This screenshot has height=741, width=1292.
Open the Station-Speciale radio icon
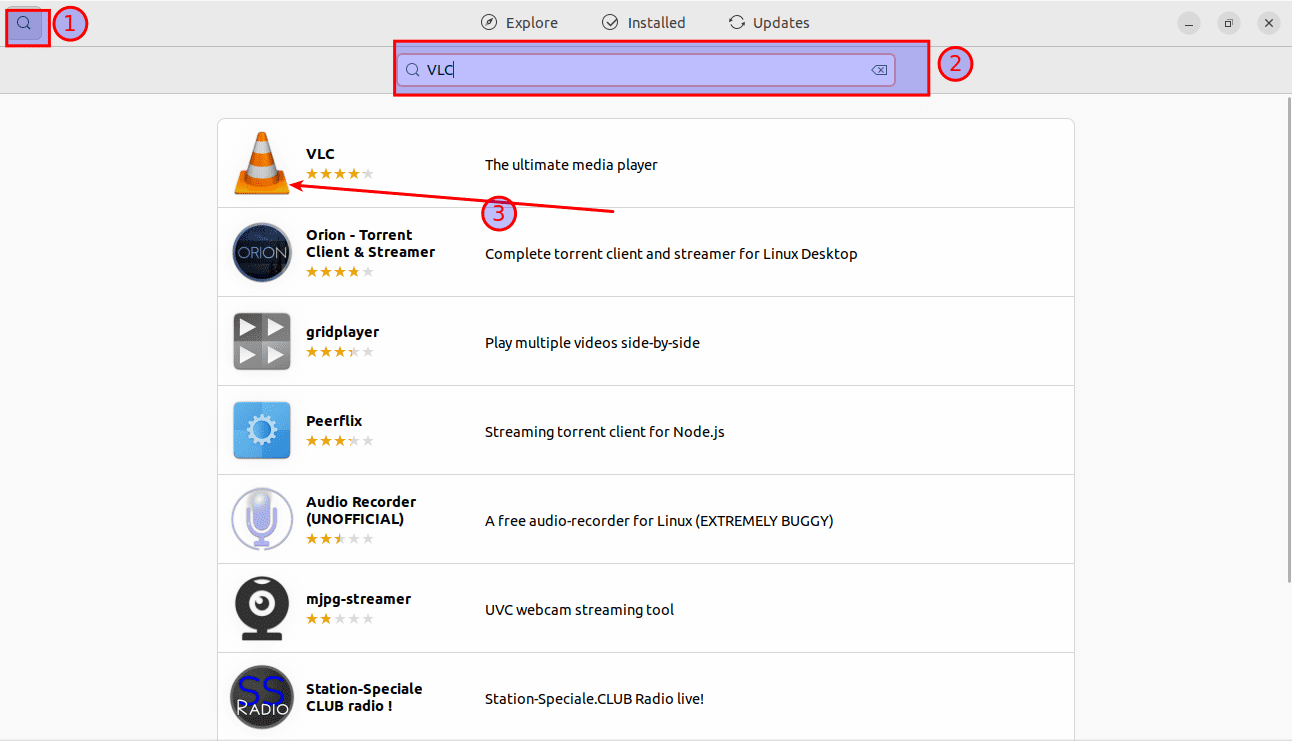coord(262,697)
